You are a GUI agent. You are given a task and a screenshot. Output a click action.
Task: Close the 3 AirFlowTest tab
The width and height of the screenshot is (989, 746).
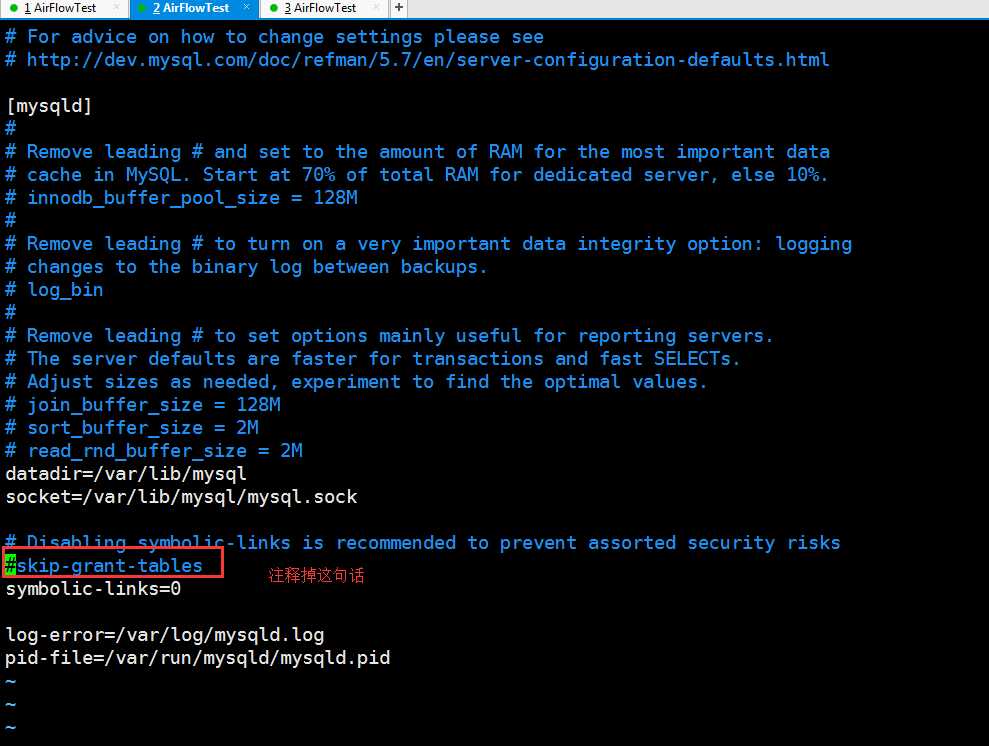coord(376,8)
